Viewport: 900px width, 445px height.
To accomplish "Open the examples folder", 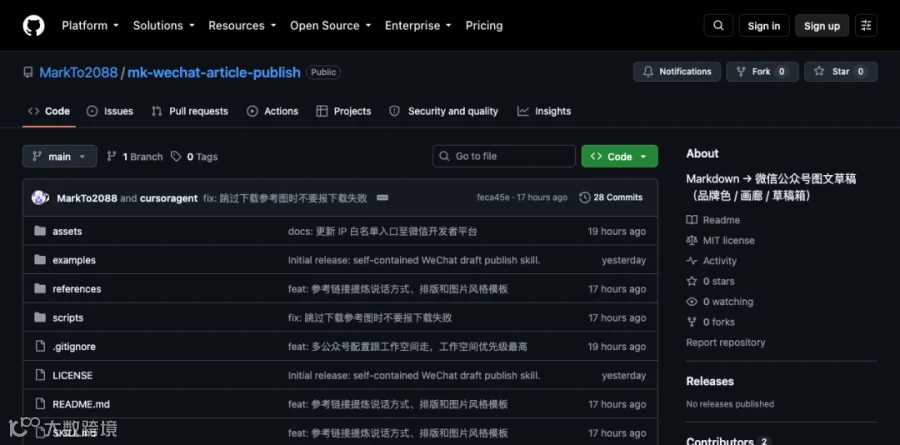I will [x=74, y=260].
